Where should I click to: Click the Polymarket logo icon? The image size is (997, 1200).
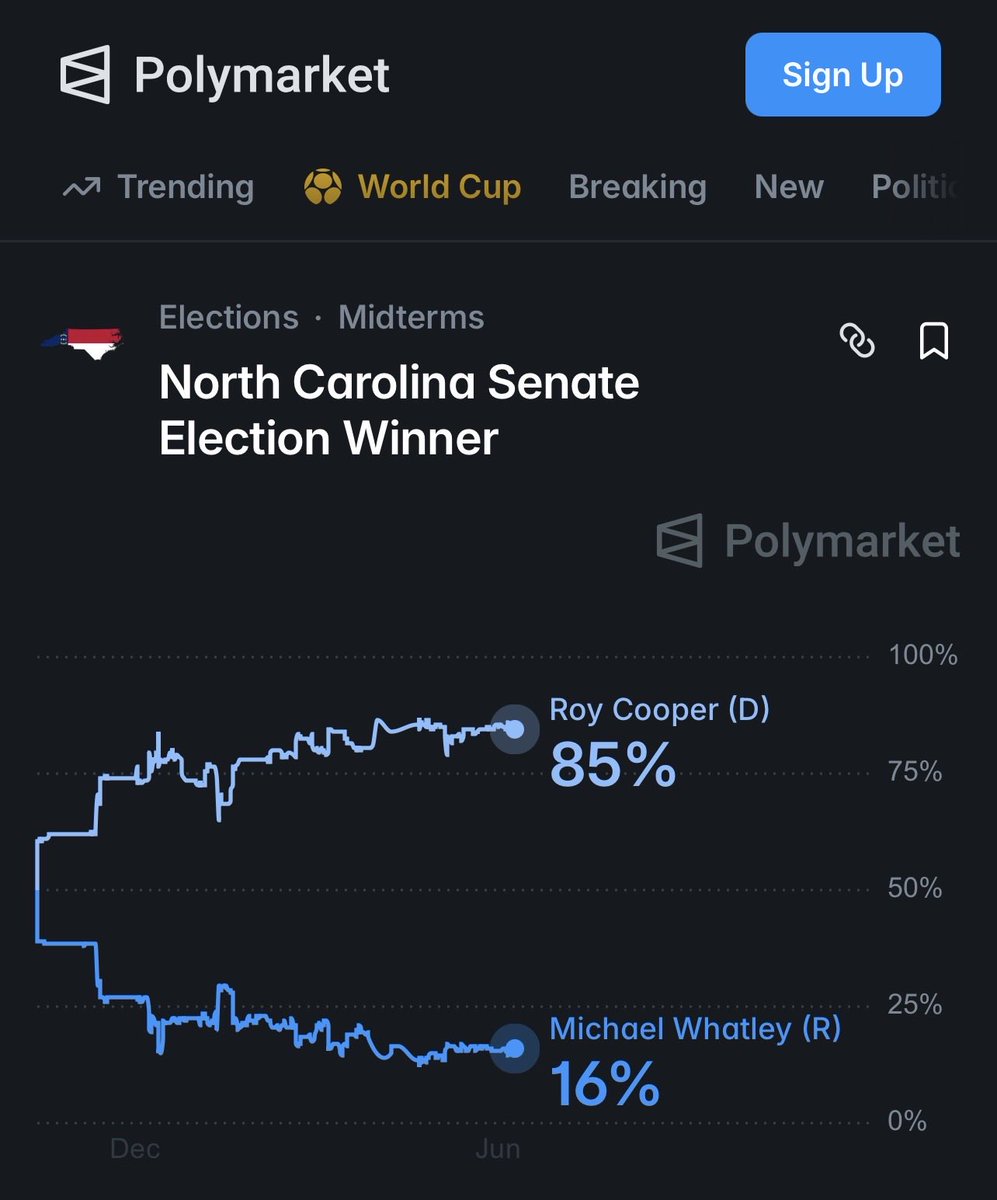coord(84,75)
